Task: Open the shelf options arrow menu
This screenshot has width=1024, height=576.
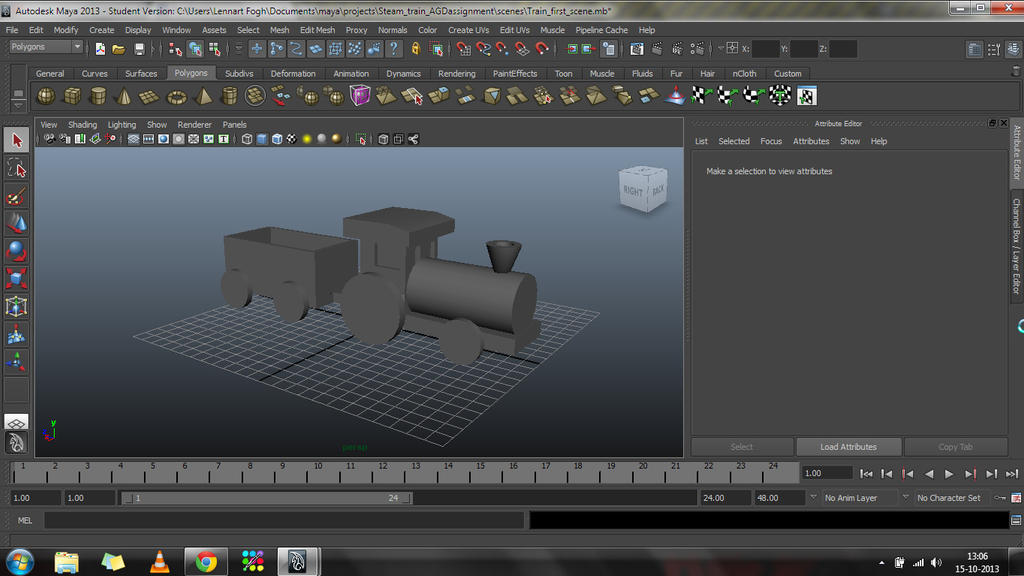Action: pos(18,104)
